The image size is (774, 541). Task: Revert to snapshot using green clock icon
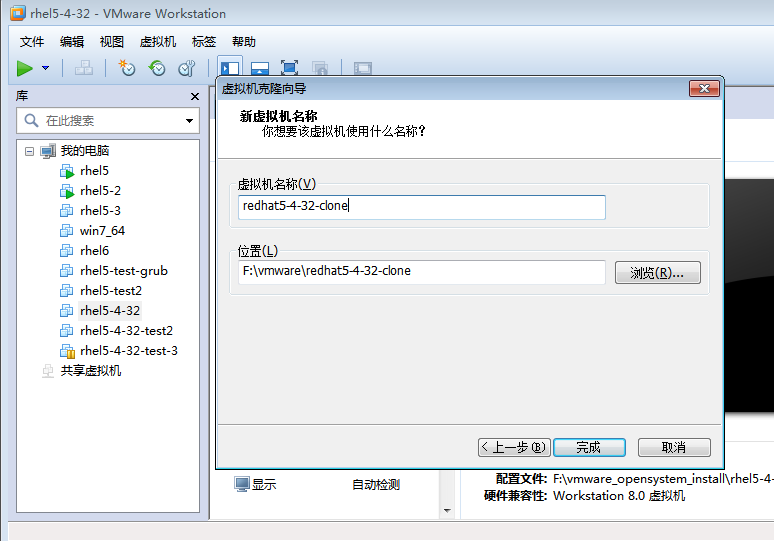[157, 68]
